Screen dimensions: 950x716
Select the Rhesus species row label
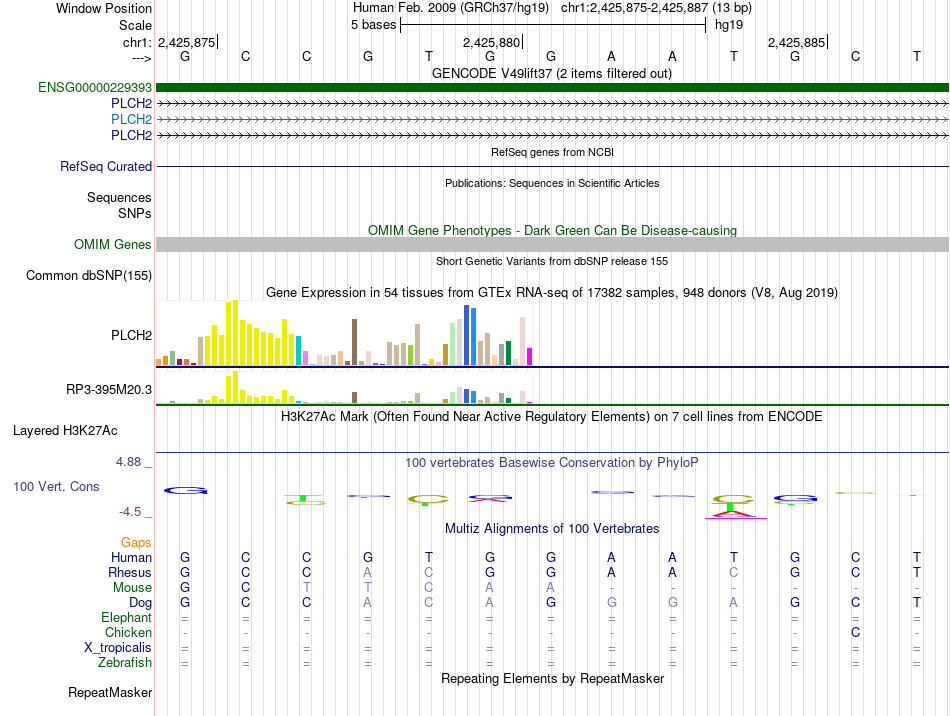[130, 572]
